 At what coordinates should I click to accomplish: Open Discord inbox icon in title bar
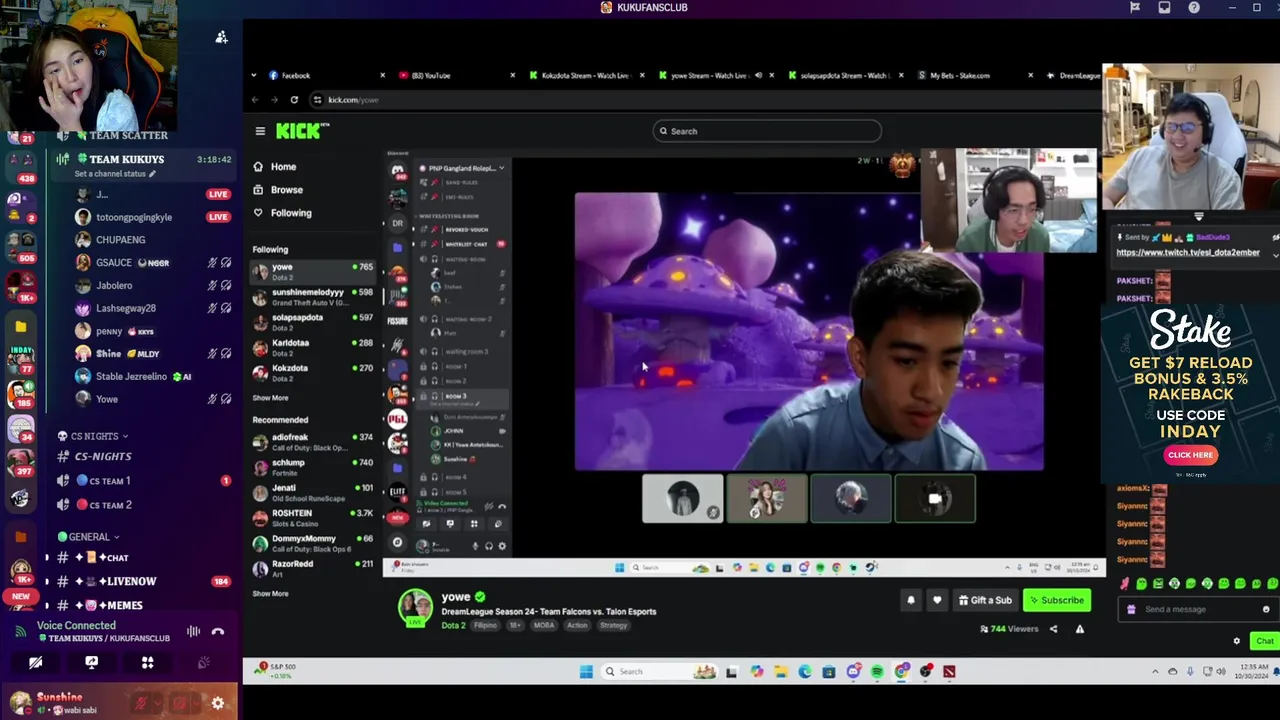pos(1164,7)
